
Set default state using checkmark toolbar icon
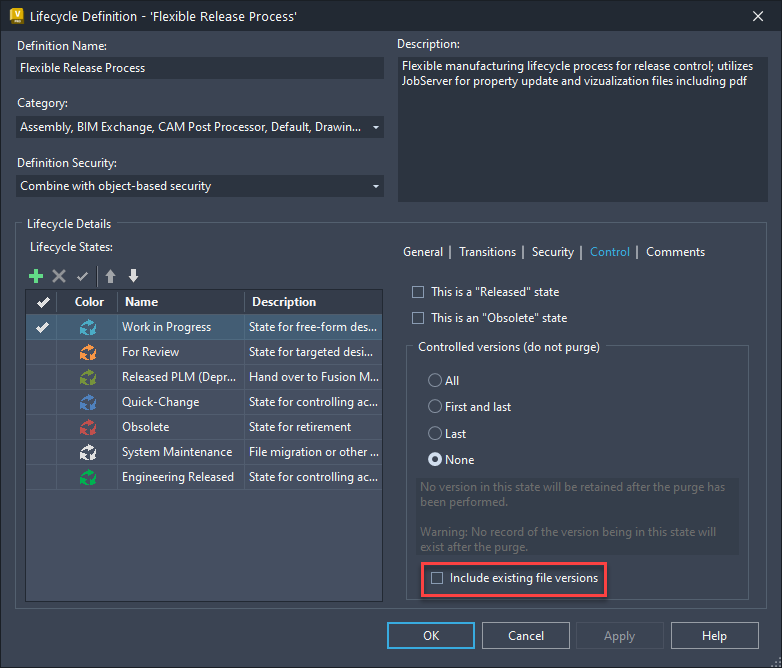click(x=82, y=276)
